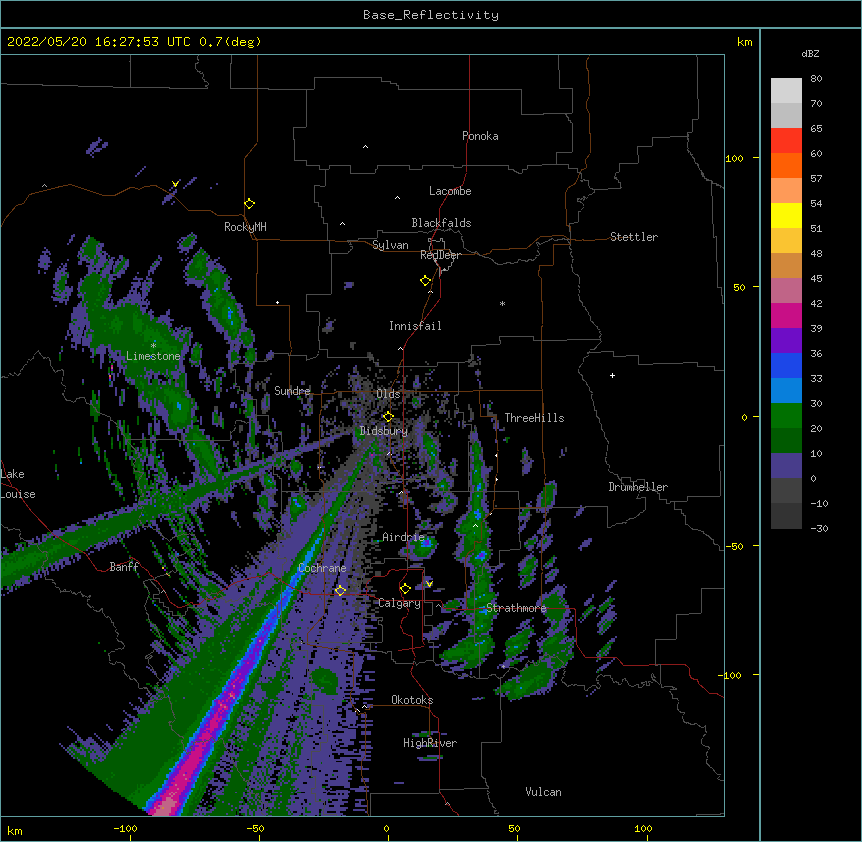Click the dBZ legend heading

[x=810, y=54]
